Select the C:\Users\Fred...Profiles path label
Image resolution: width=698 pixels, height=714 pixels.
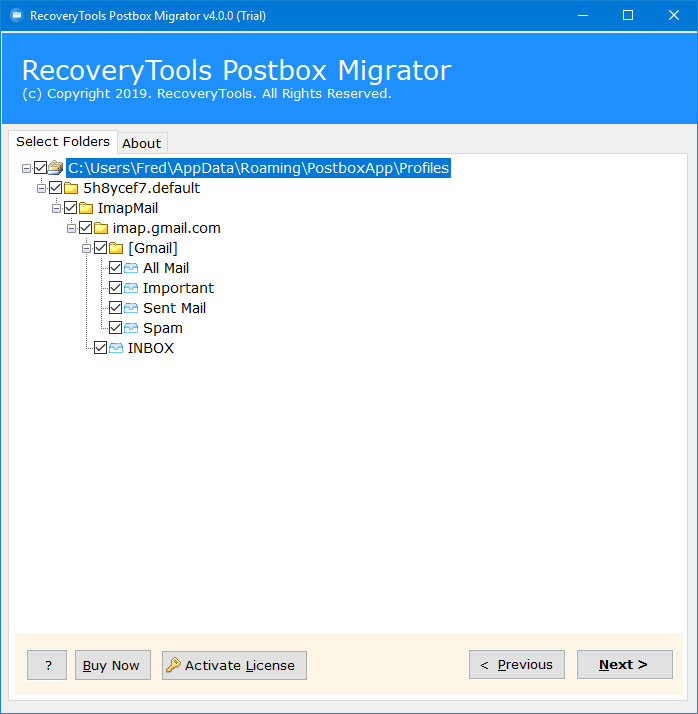pyautogui.click(x=259, y=168)
